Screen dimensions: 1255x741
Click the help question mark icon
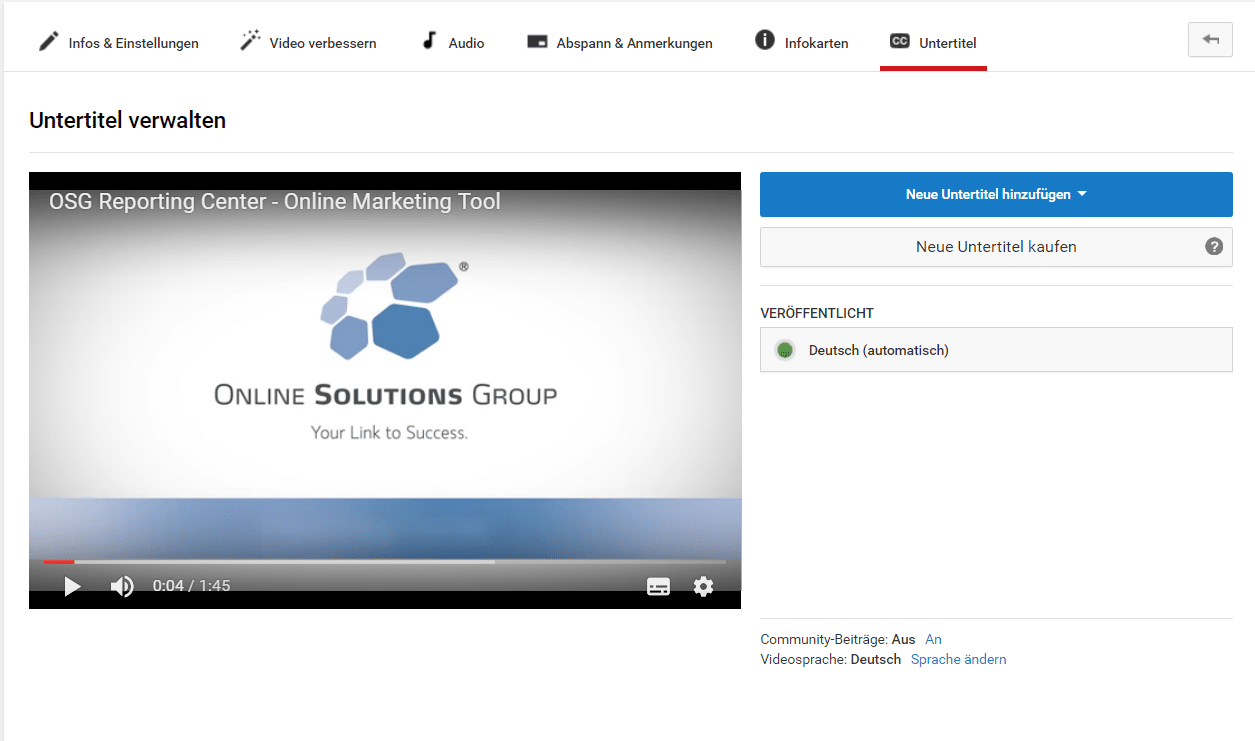coord(1214,246)
